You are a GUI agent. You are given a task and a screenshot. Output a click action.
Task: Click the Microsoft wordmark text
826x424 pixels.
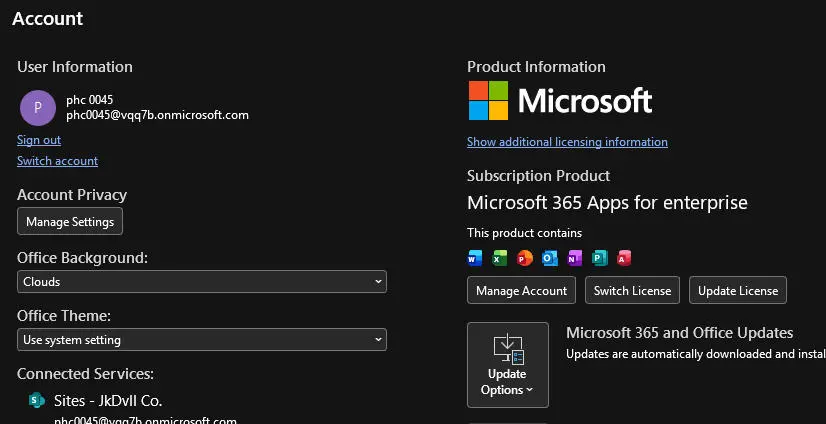(x=585, y=101)
